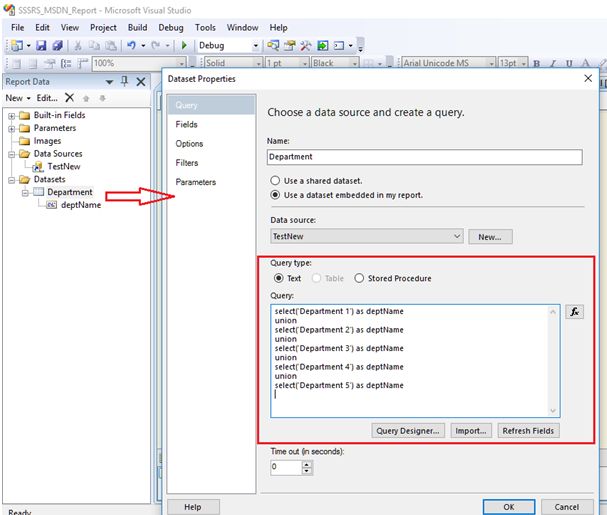Click the New data source button

[x=490, y=237]
